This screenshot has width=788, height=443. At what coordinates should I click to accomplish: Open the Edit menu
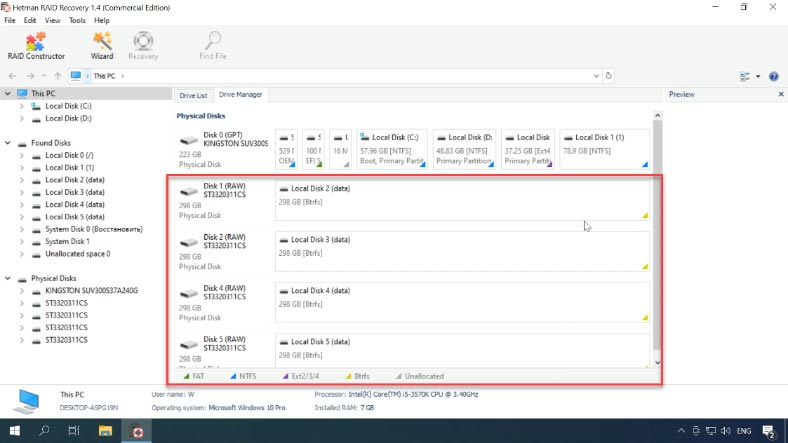(30, 21)
